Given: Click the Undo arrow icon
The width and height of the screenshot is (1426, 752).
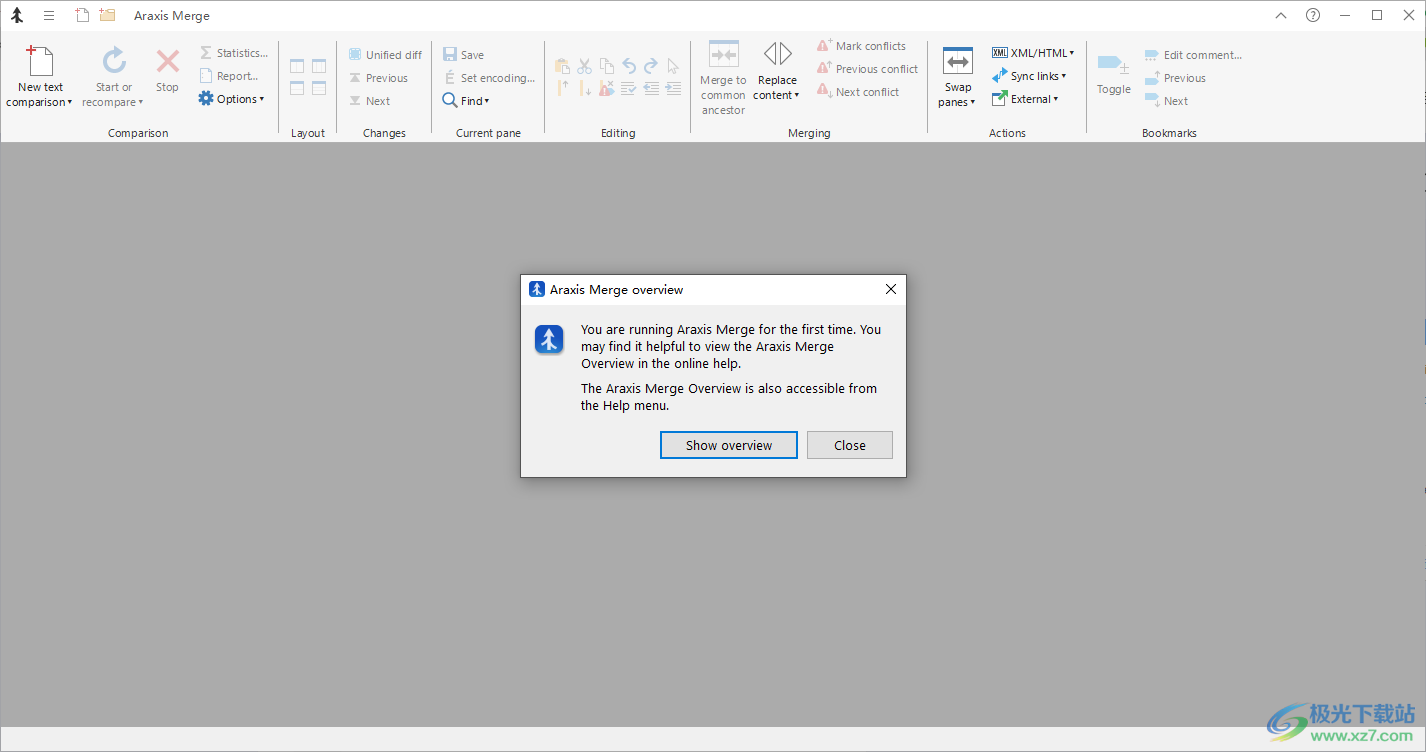Looking at the screenshot, I should pyautogui.click(x=629, y=66).
